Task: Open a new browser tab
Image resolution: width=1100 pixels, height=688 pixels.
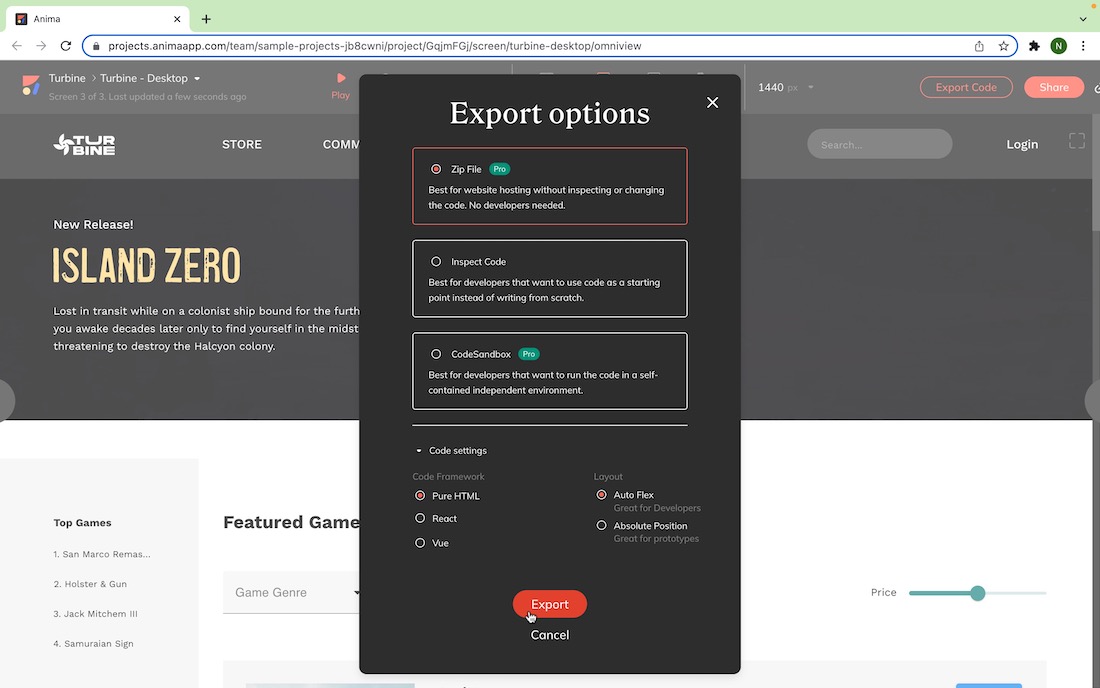Action: (206, 19)
